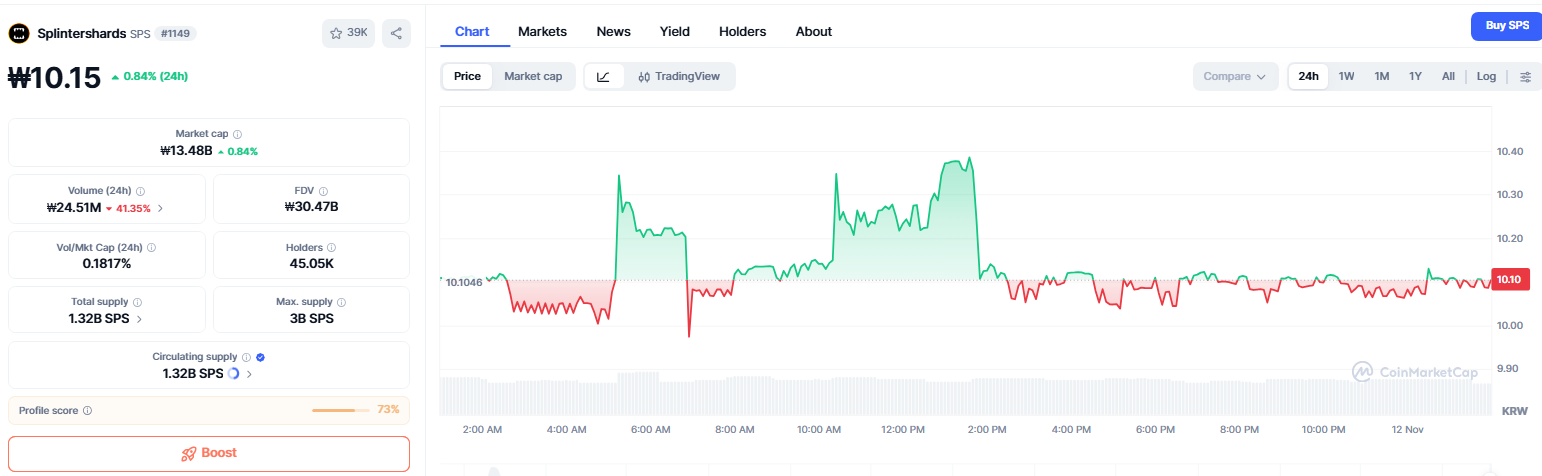Expand Circulating supply details chevron

coord(249,374)
